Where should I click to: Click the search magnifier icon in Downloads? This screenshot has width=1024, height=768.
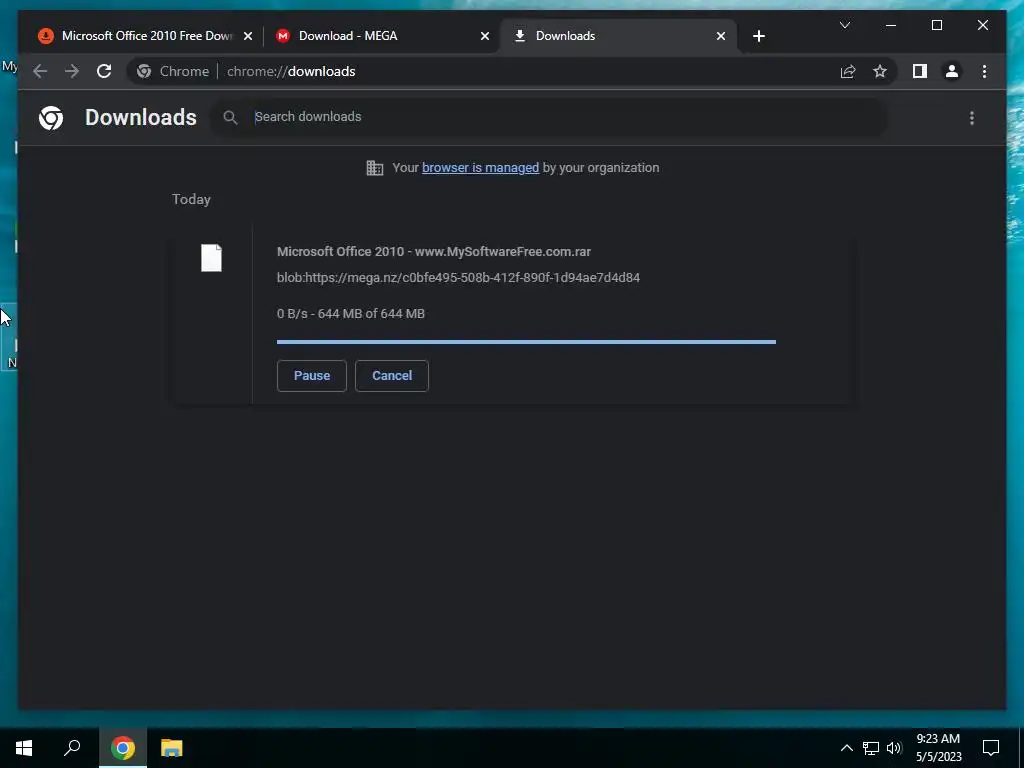pos(230,118)
